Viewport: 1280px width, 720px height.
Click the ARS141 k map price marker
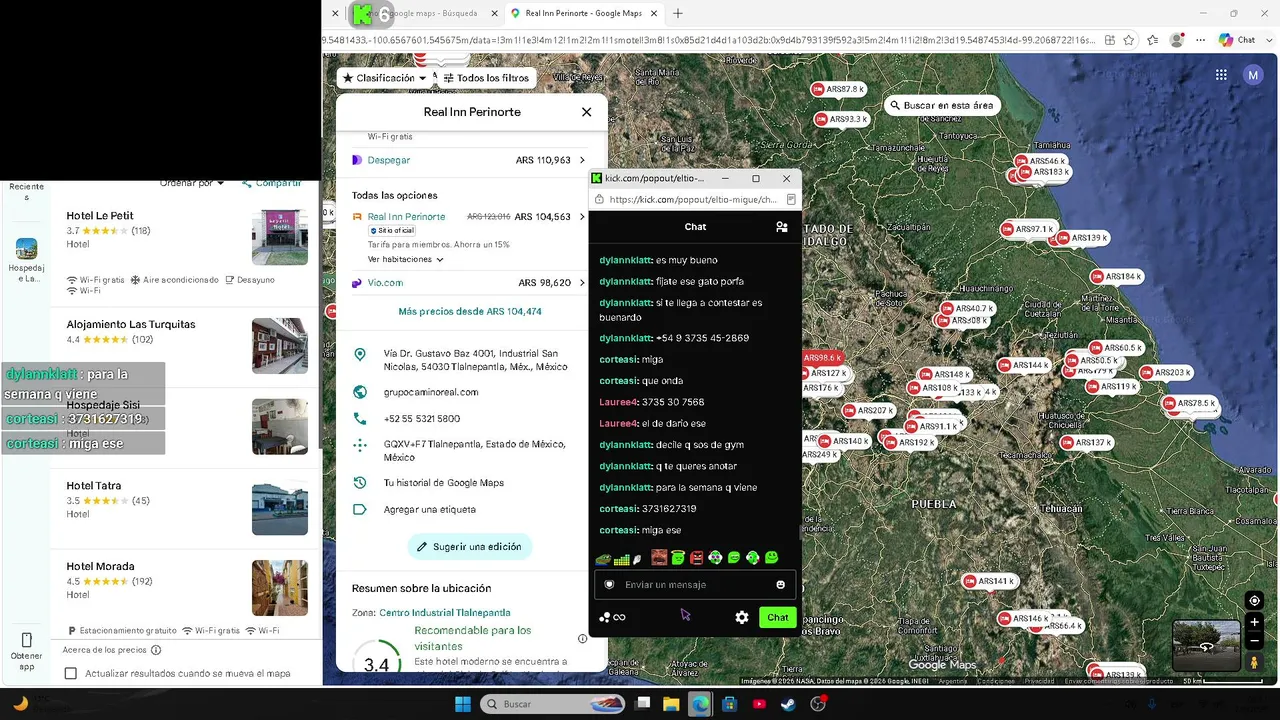(989, 581)
